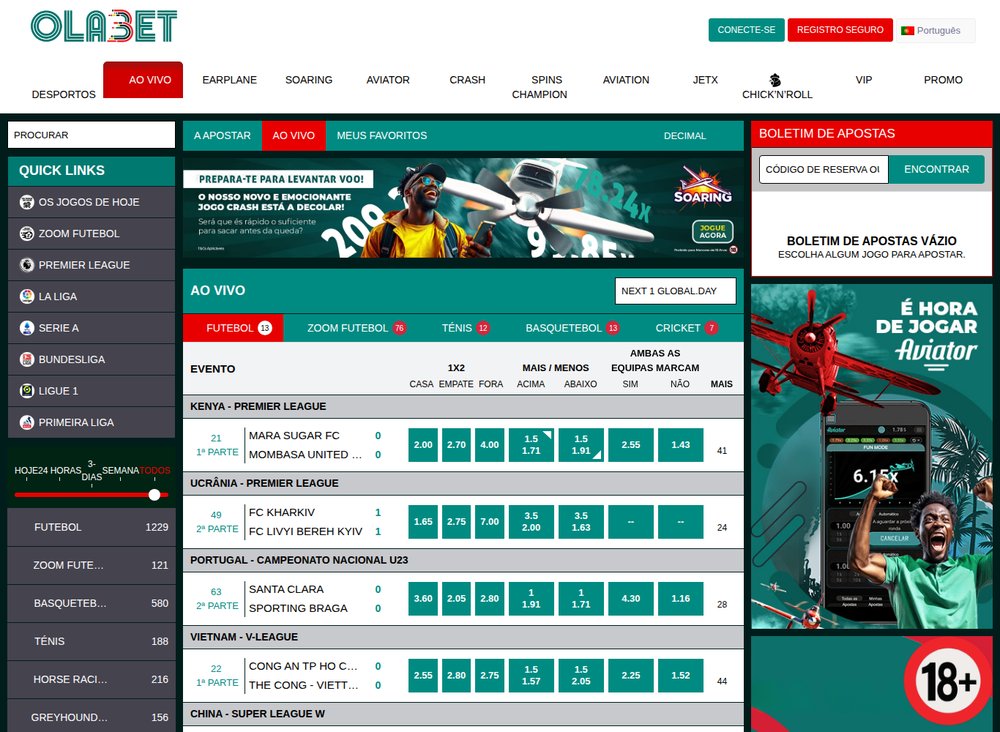Choose Cong An TP Ho Chi Minh away odds 2.75

(x=489, y=675)
